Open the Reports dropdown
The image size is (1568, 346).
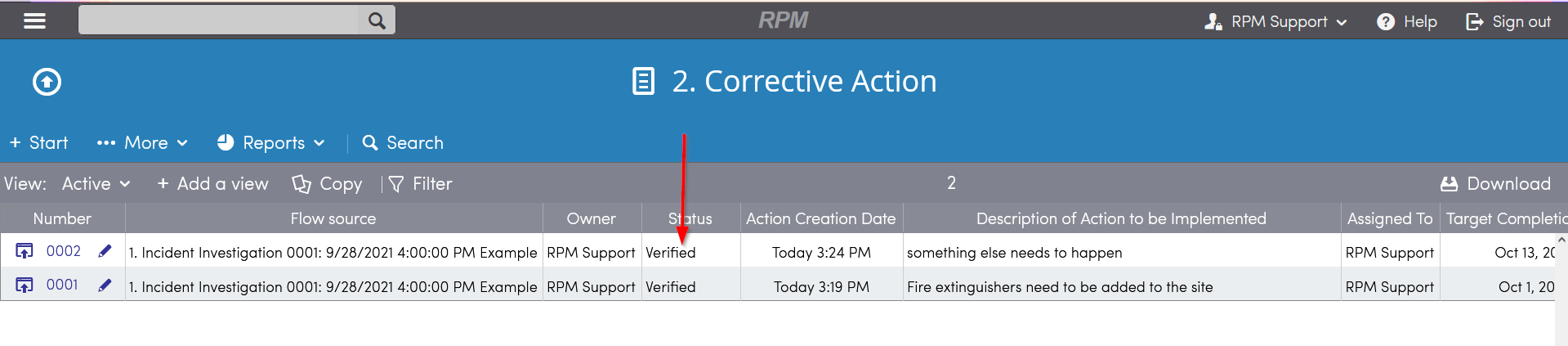coord(271,142)
